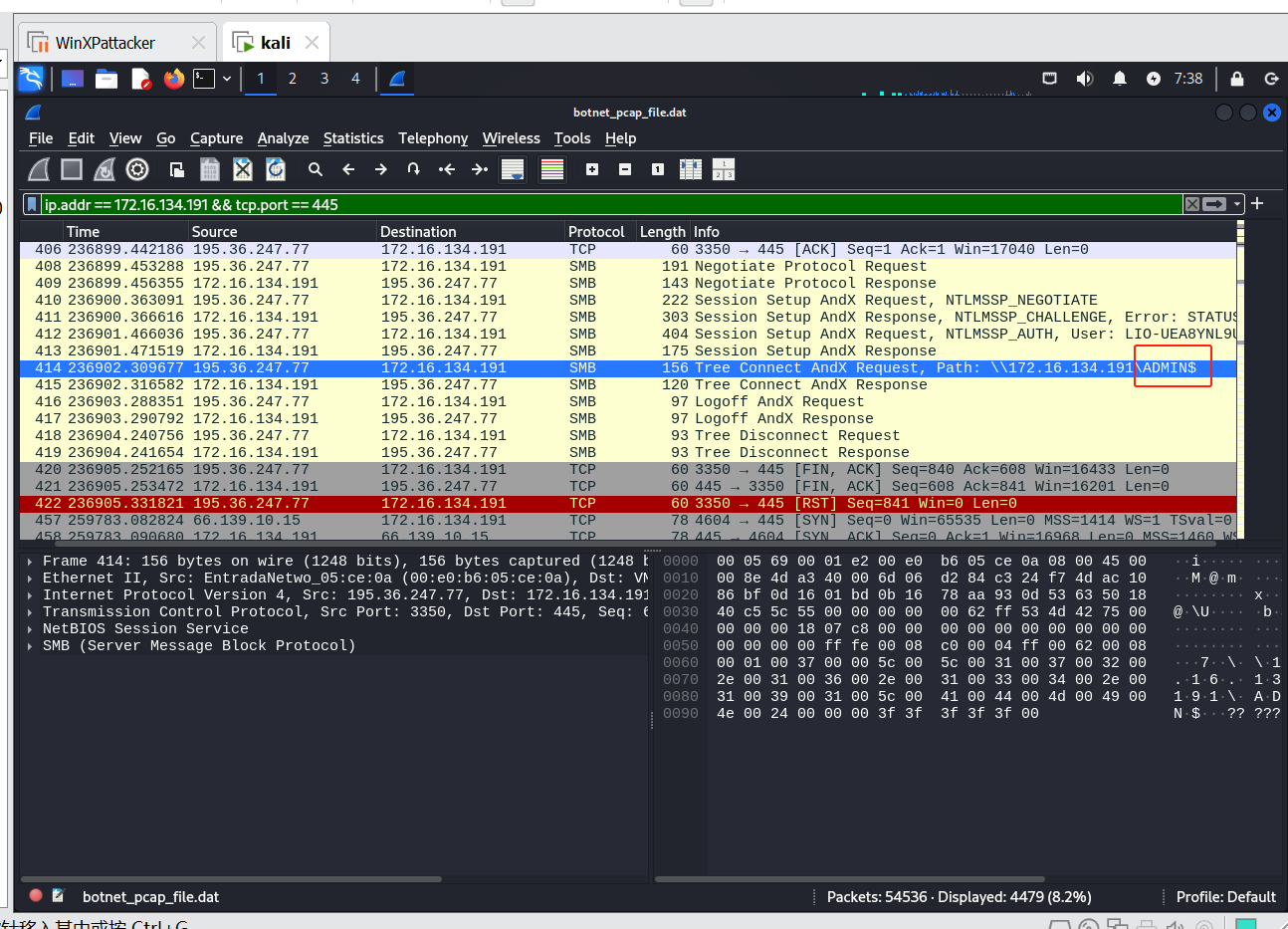Switch to workspace 2 in panel
This screenshot has width=1288, height=929.
(x=293, y=79)
